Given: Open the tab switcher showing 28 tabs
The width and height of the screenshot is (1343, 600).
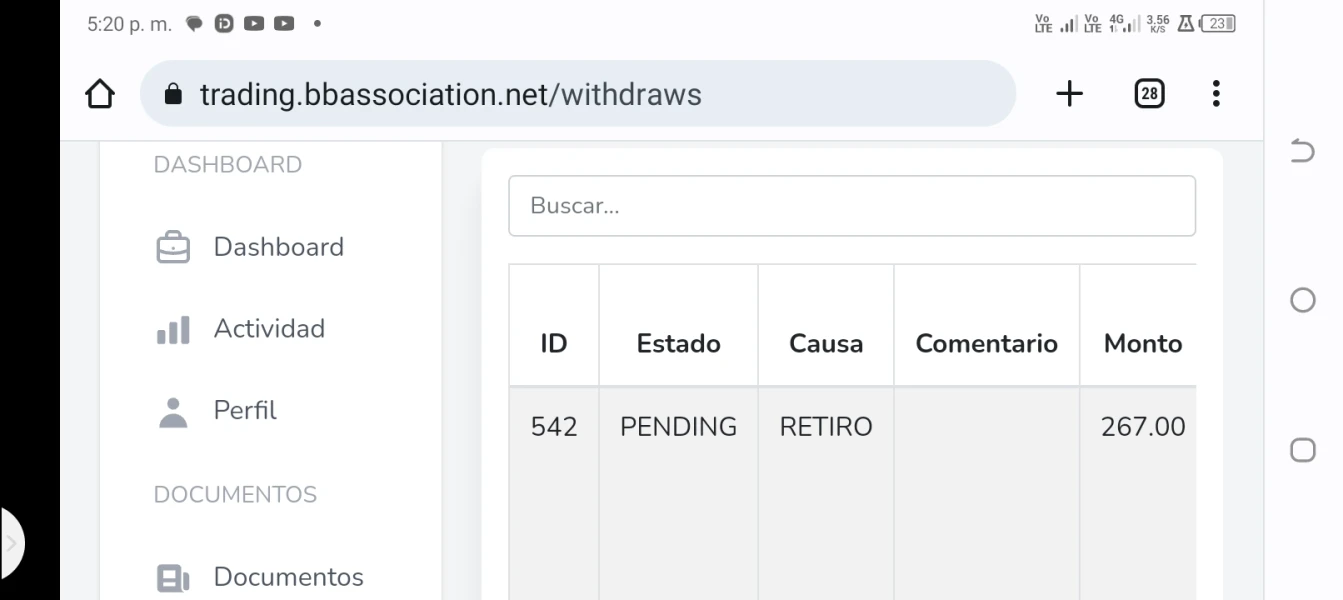Looking at the screenshot, I should point(1149,94).
